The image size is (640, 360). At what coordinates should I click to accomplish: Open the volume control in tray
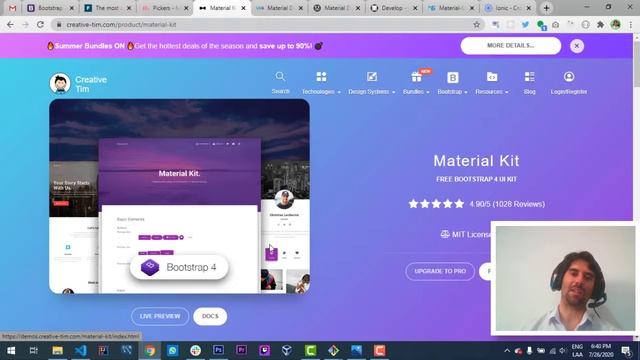[x=563, y=351]
